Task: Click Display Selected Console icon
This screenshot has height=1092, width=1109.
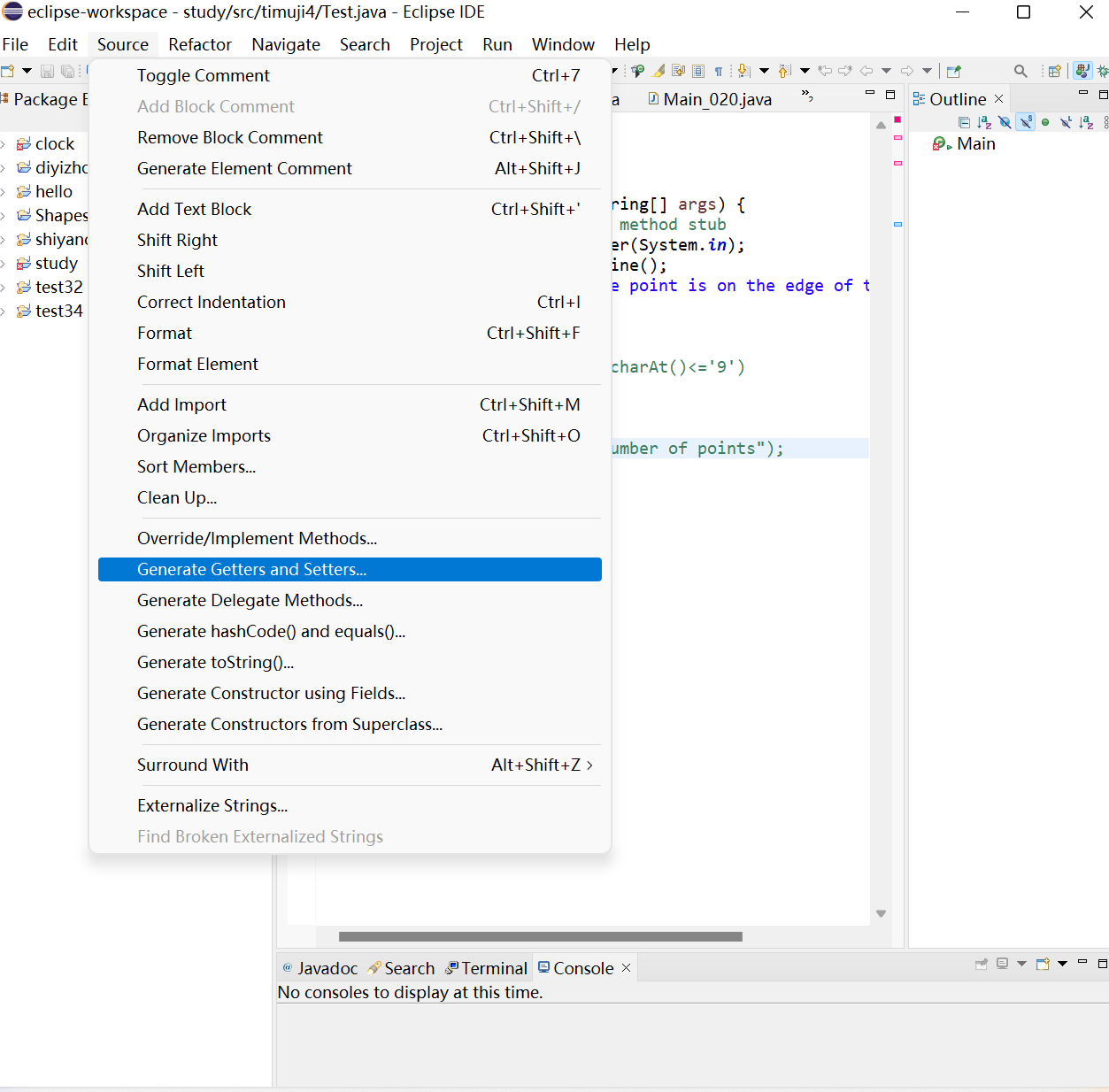Action: (x=1002, y=964)
